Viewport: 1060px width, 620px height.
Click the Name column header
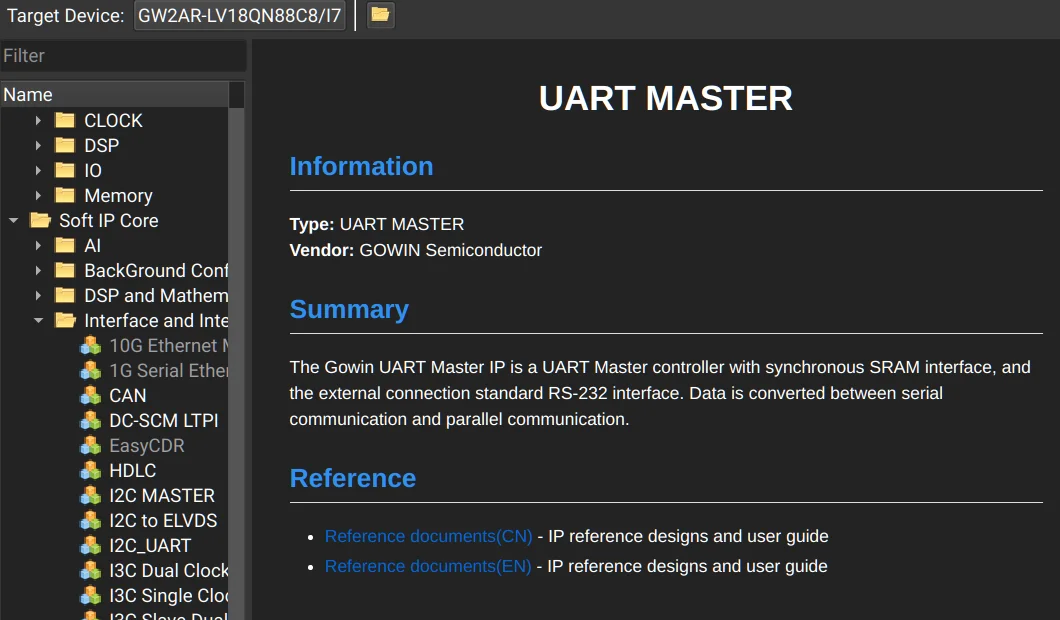(114, 95)
